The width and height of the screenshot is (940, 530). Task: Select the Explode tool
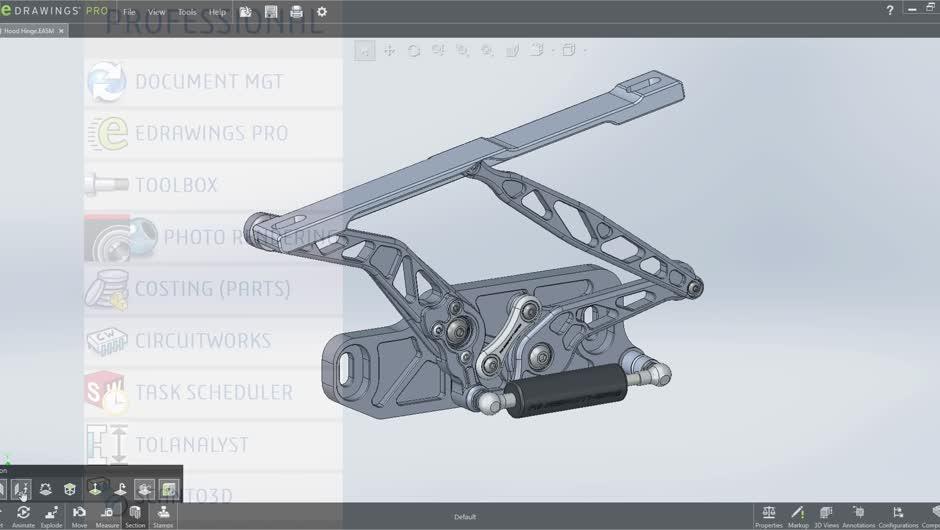(x=51, y=515)
